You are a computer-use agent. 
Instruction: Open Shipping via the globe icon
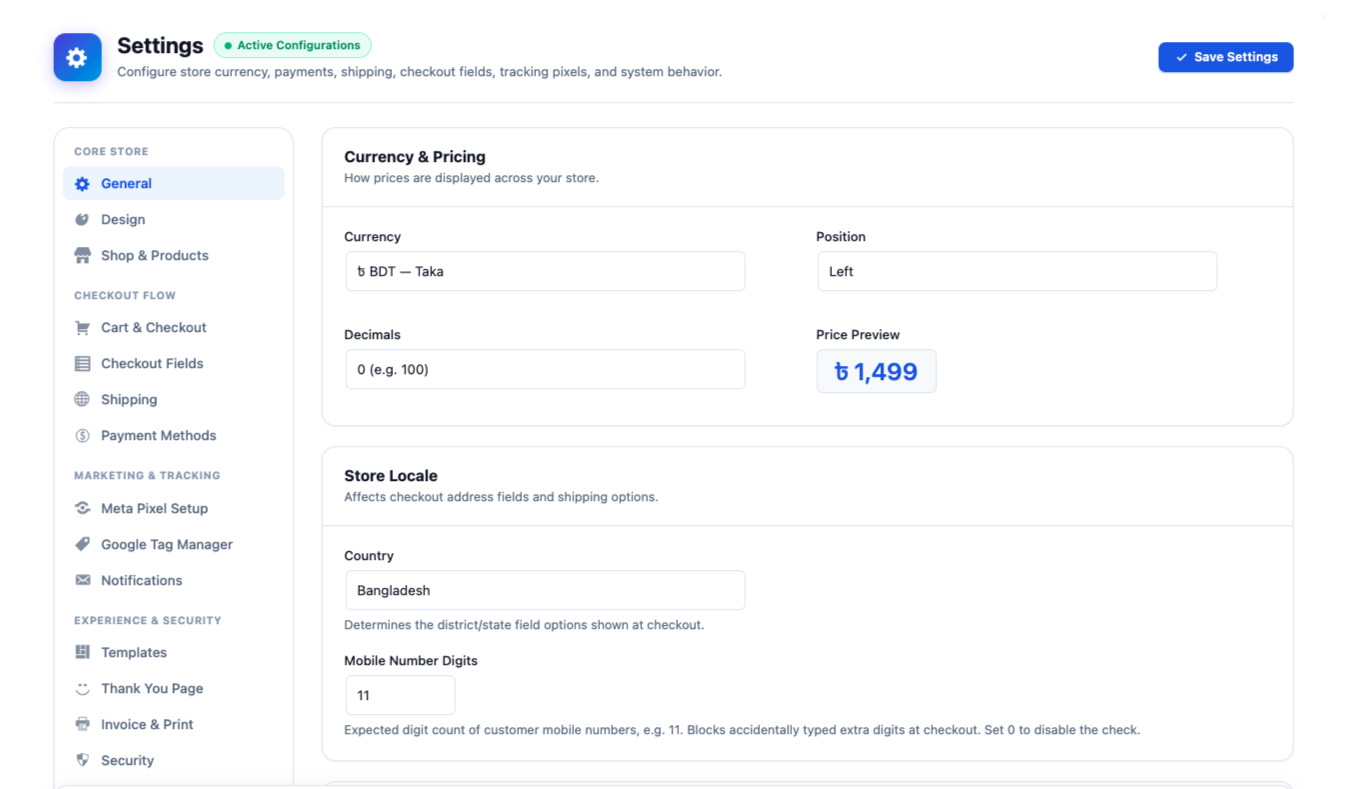click(82, 399)
